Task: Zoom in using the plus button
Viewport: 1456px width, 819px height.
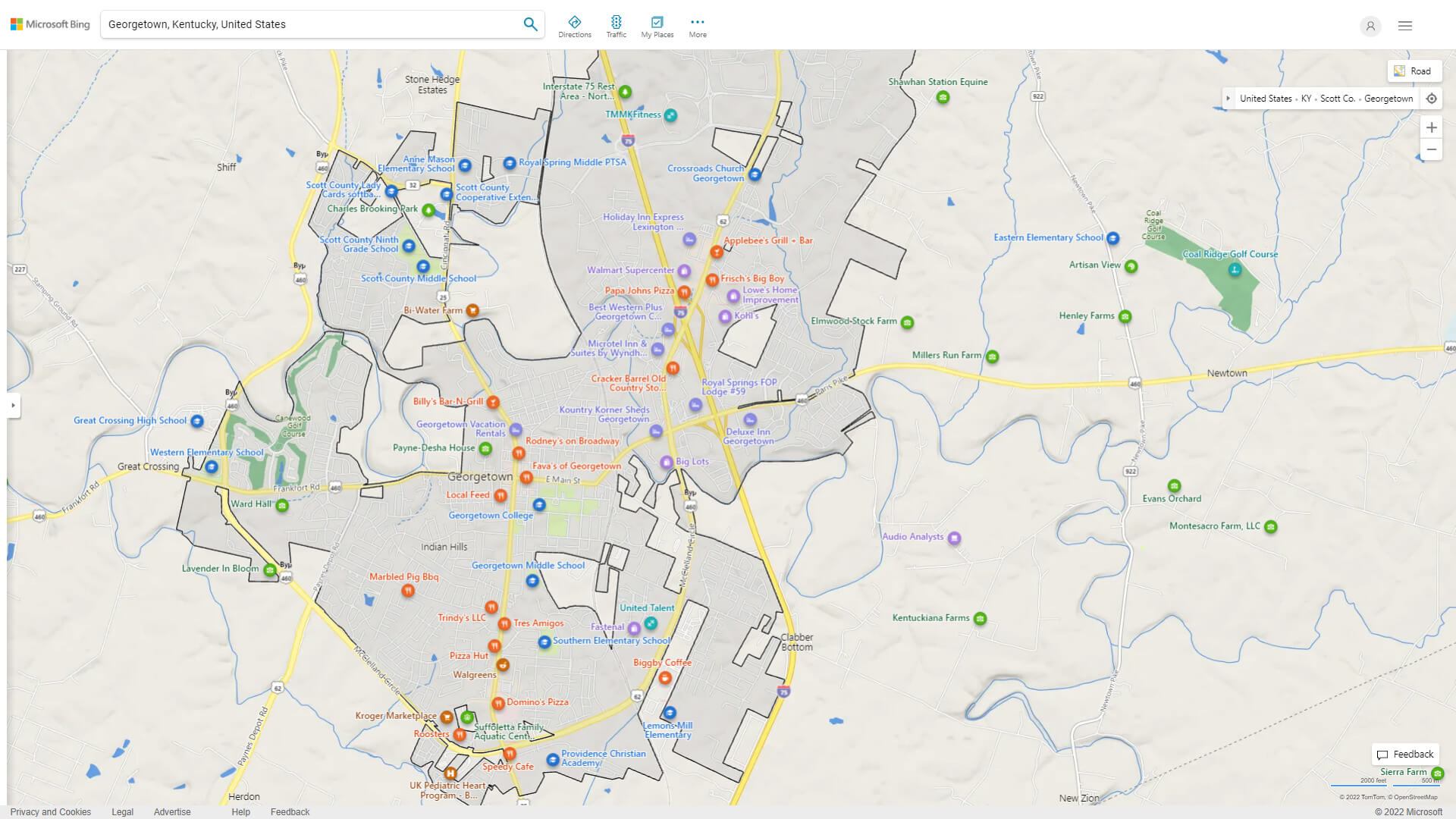Action: 1432,127
